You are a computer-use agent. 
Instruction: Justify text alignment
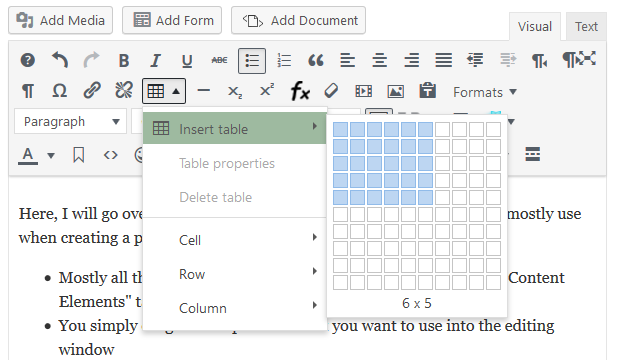444,61
